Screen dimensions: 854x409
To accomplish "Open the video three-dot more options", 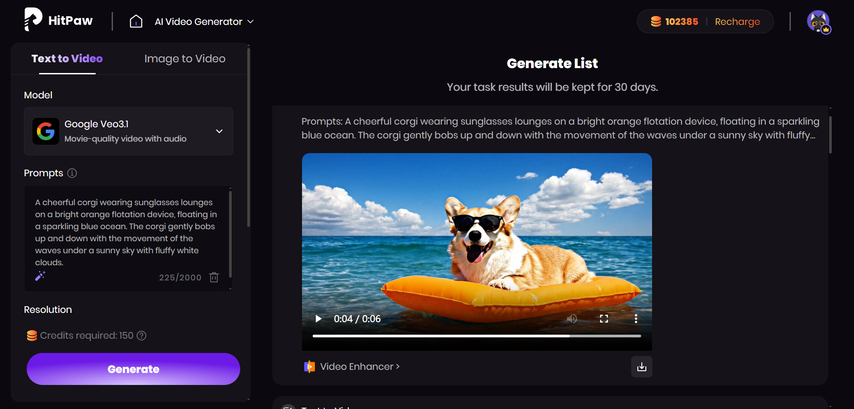I will coord(636,319).
